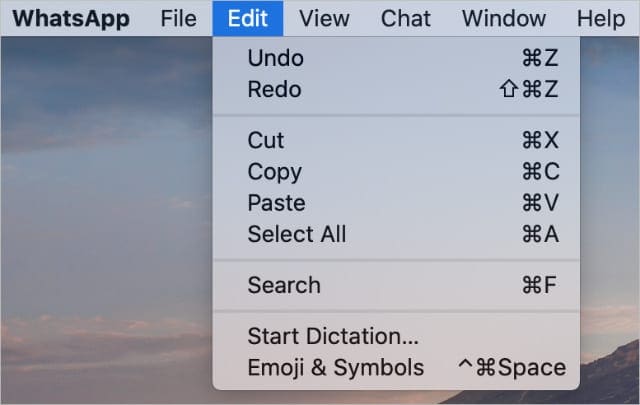Choose Redo from the Edit menu
640x405 pixels.
(x=274, y=90)
